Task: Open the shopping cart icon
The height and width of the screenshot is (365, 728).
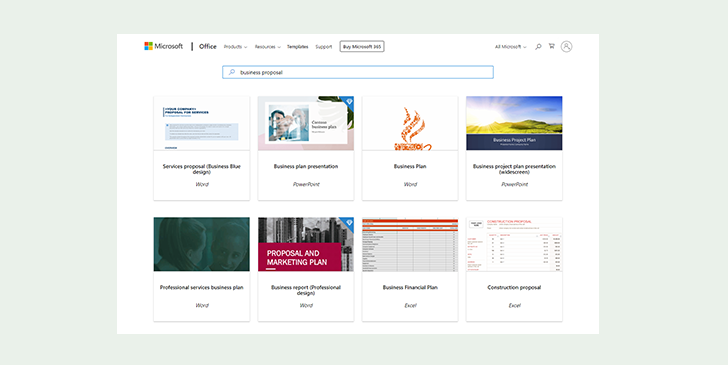Action: [552, 46]
